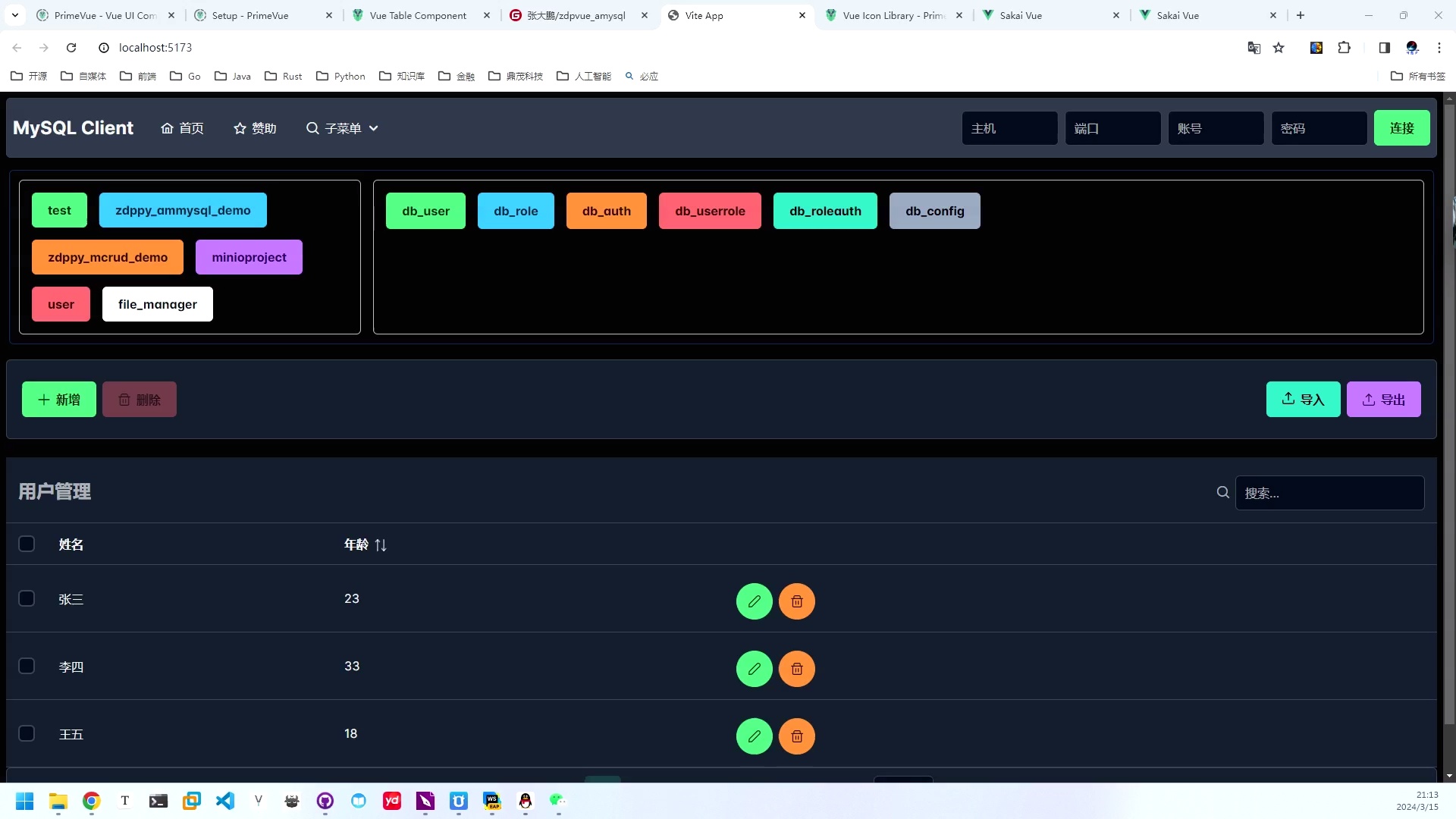Toggle the 年龄 column sort arrows

381,544
